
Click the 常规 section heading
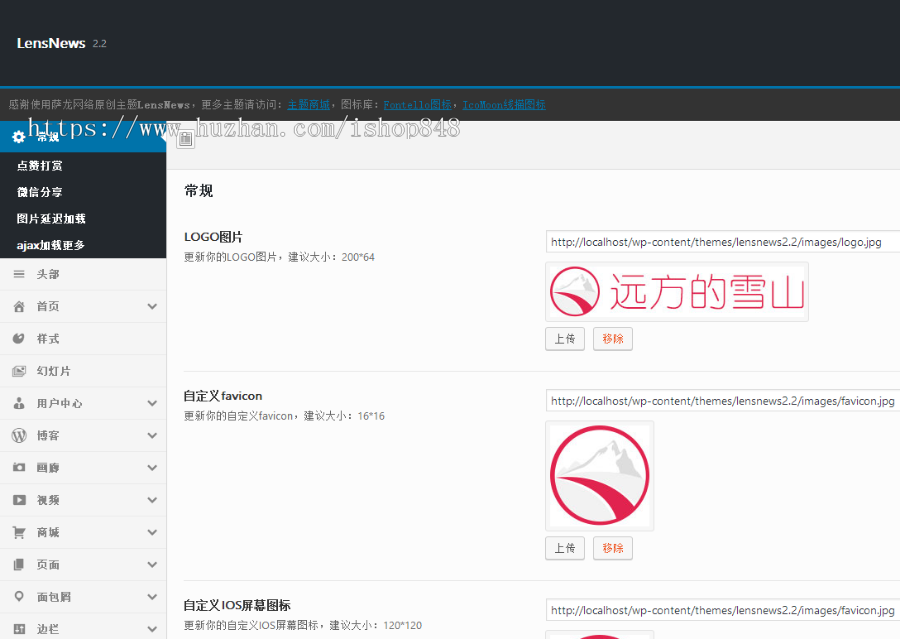tap(199, 191)
